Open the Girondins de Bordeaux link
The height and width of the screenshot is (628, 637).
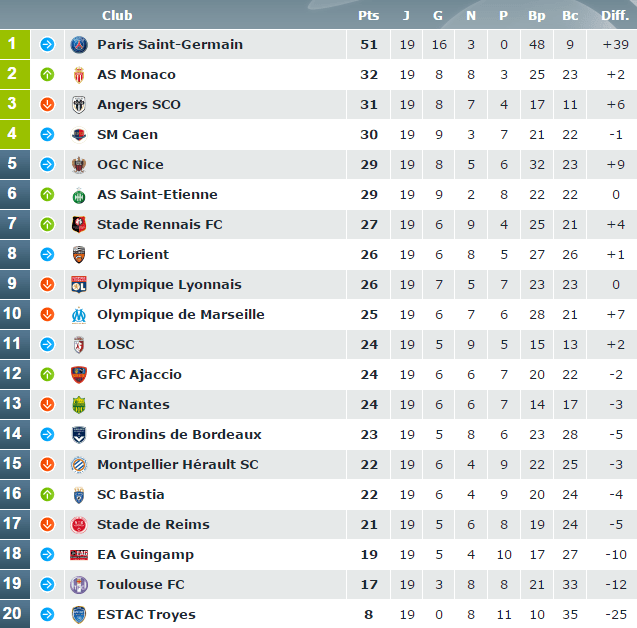179,435
